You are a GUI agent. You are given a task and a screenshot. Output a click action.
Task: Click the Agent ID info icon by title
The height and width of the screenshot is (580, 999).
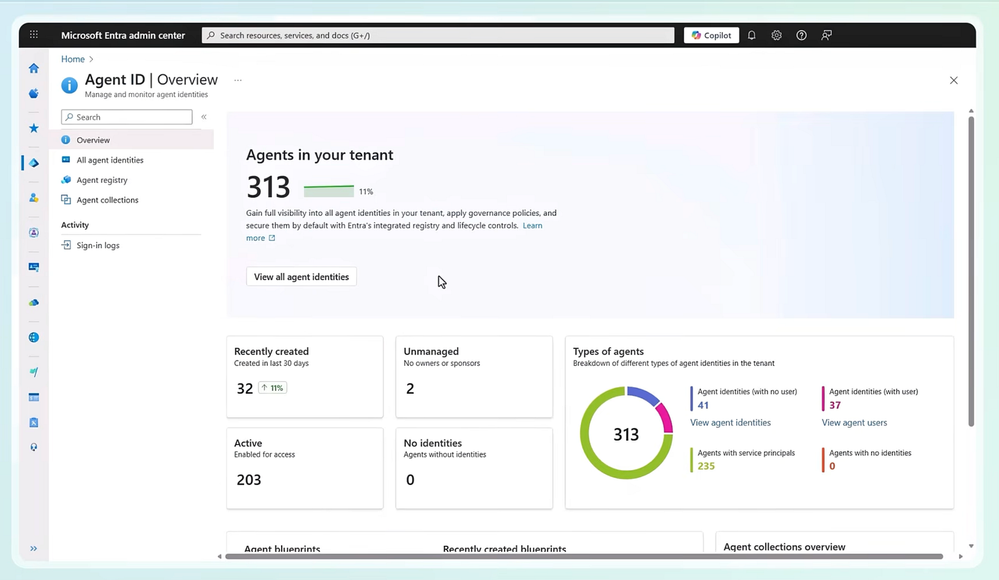[x=69, y=85]
